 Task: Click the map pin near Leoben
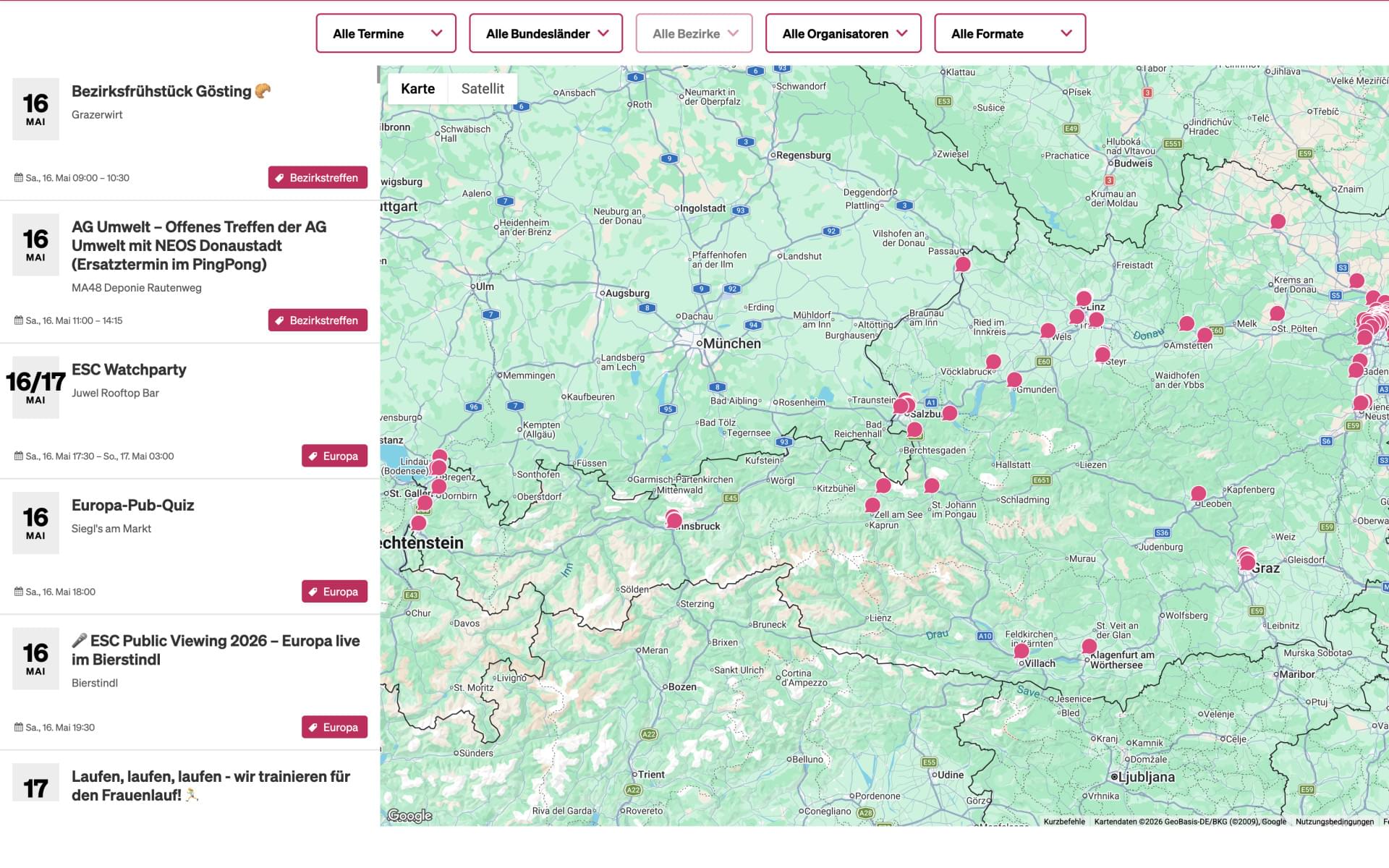click(x=1199, y=493)
